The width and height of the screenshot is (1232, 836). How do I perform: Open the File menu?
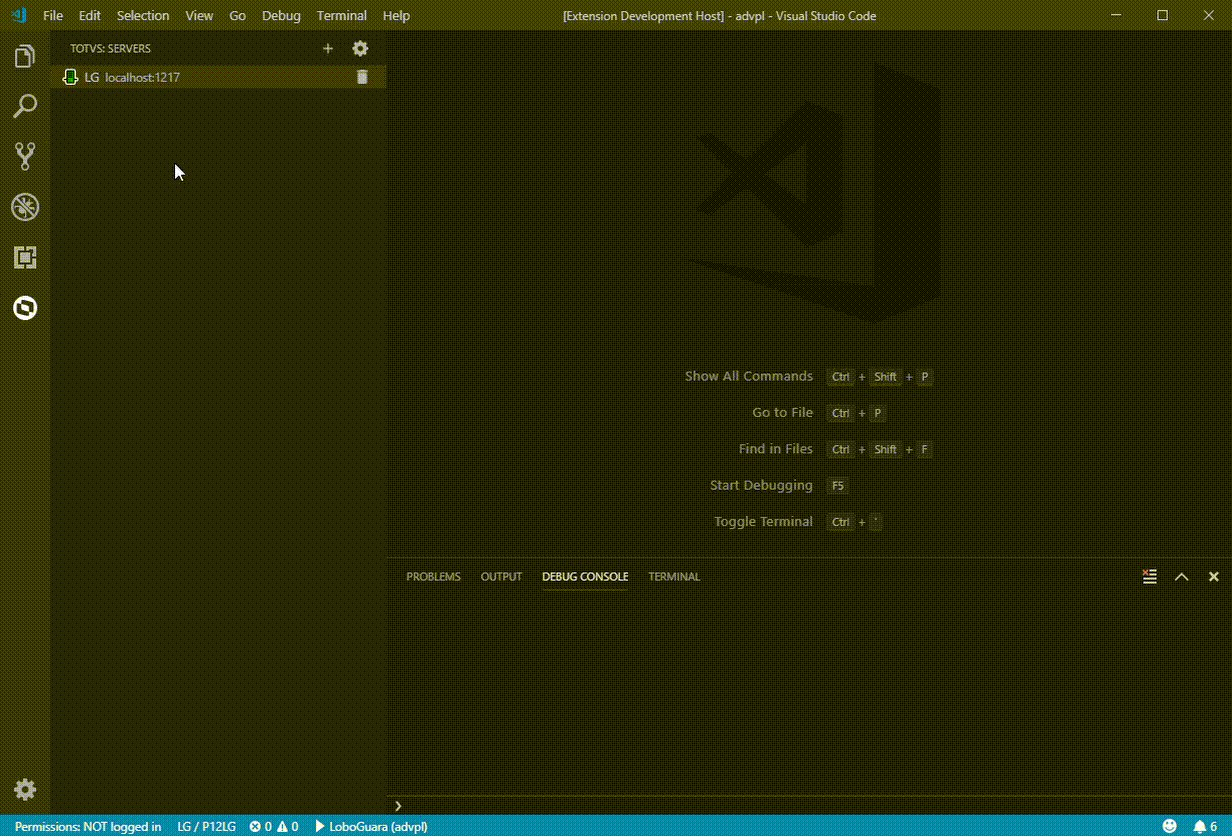pyautogui.click(x=53, y=16)
